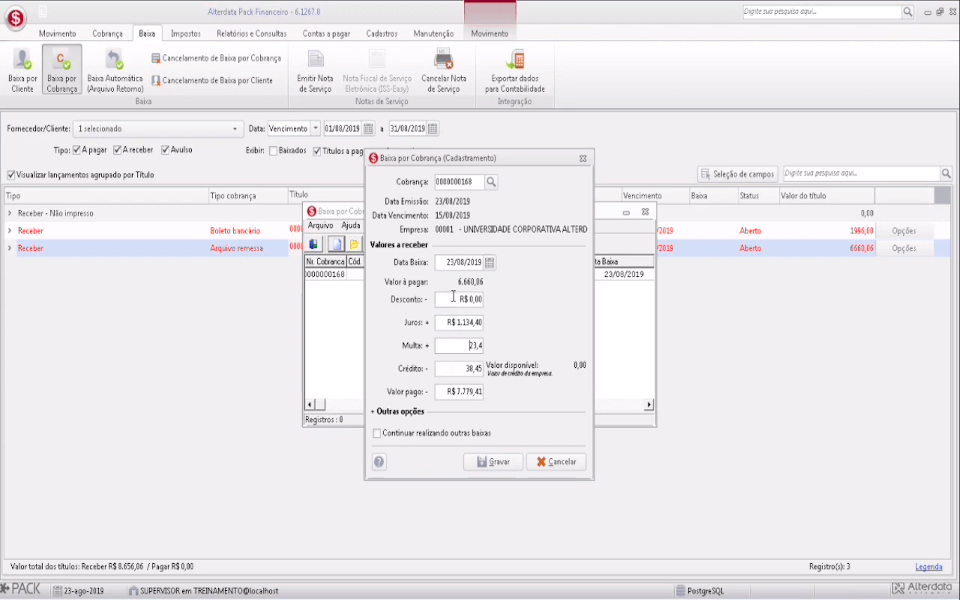Click Opções for Arquivo remessa row
The image size is (960, 600).
click(904, 248)
